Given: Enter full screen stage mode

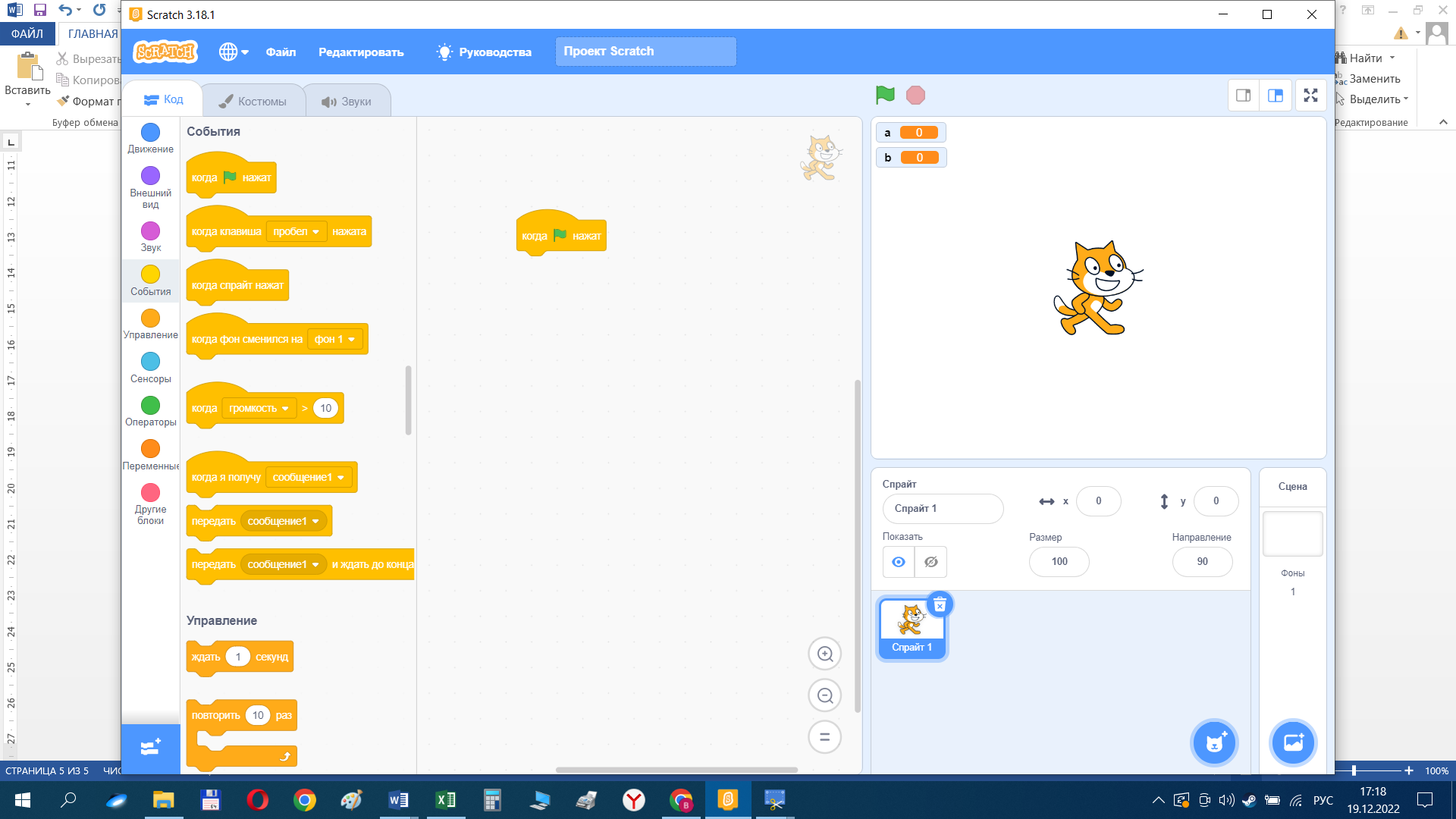Looking at the screenshot, I should click(x=1310, y=95).
